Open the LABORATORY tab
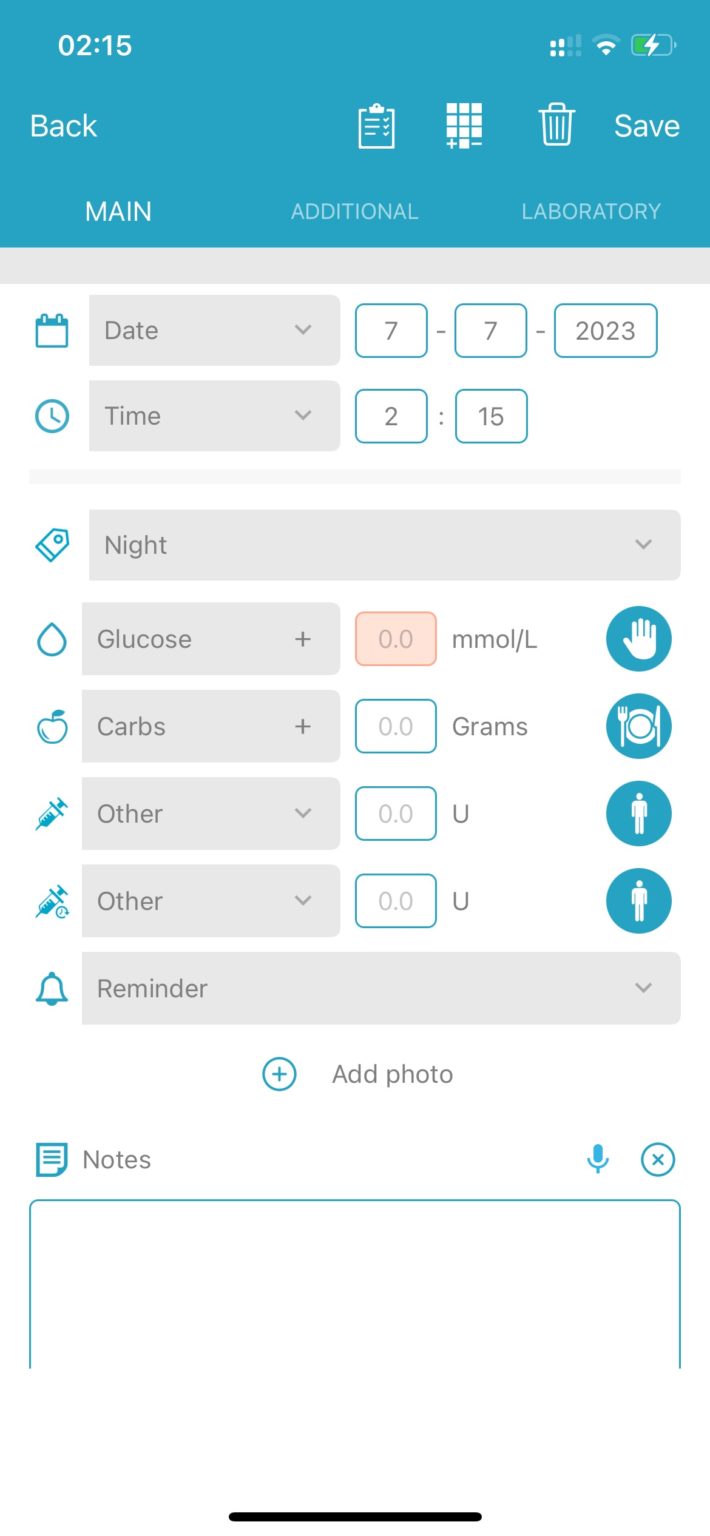 [590, 211]
